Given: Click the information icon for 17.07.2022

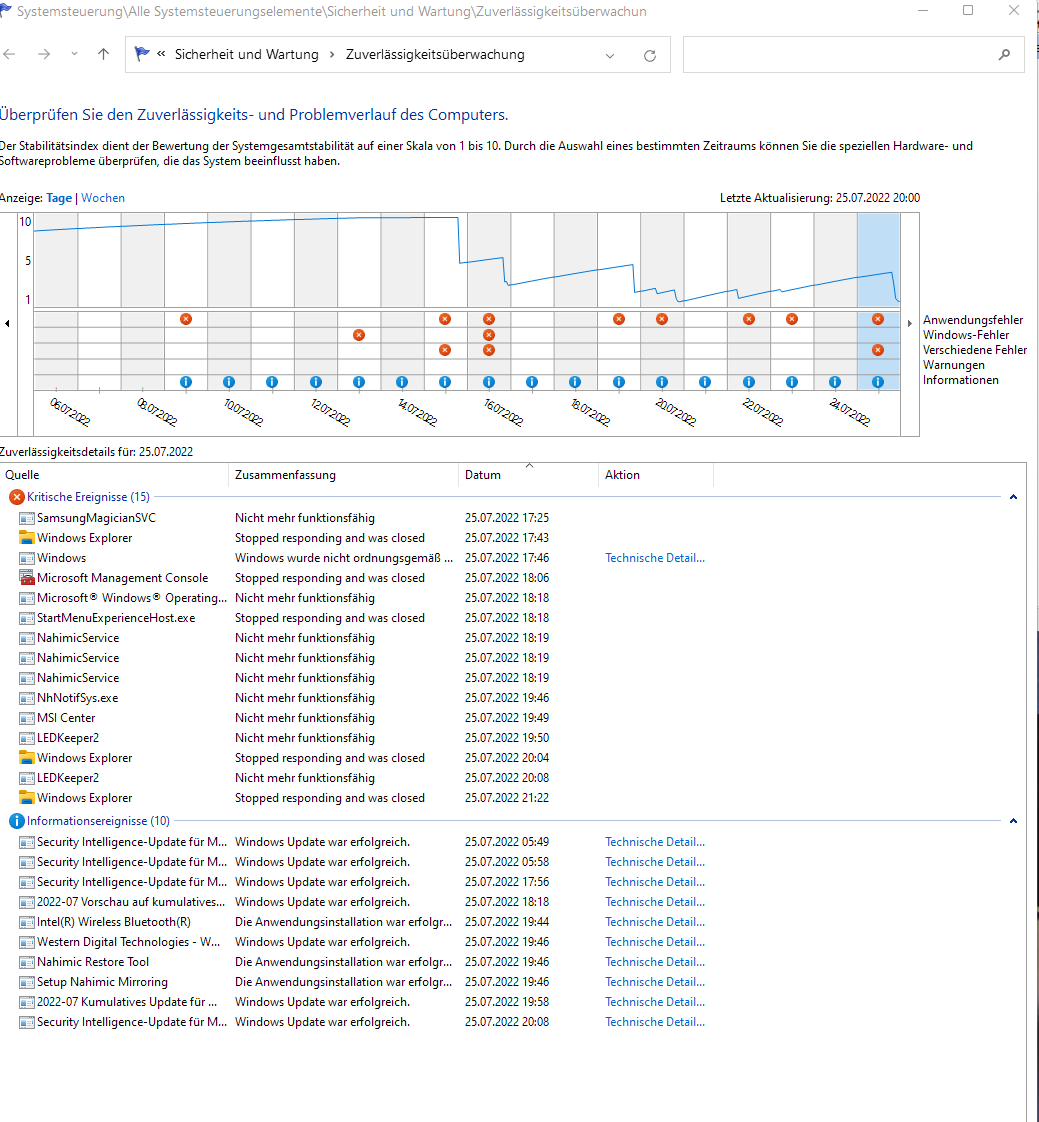Looking at the screenshot, I should tap(532, 382).
